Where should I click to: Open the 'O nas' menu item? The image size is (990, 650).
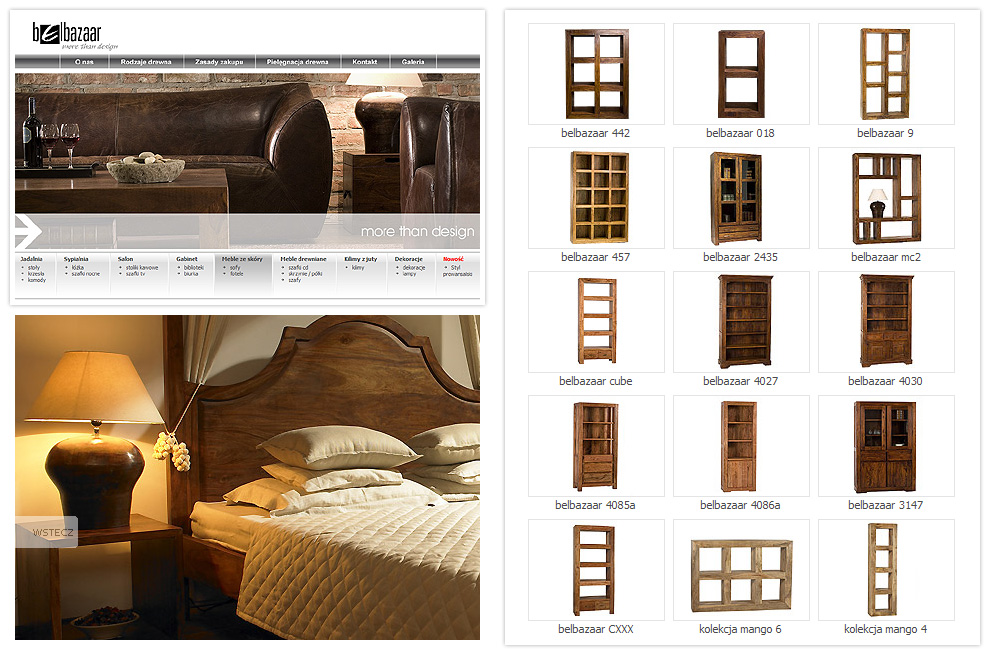click(84, 62)
